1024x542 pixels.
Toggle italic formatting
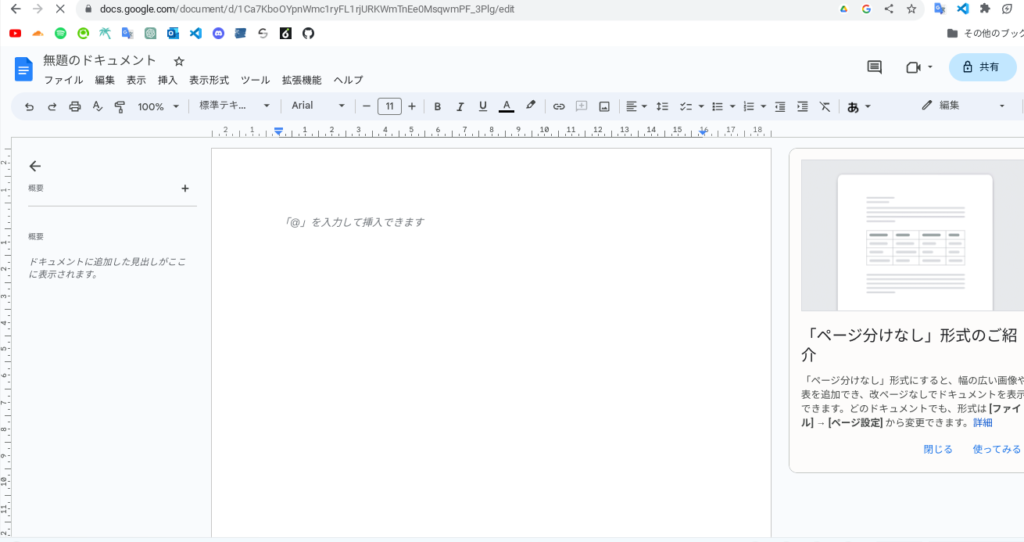pos(460,106)
